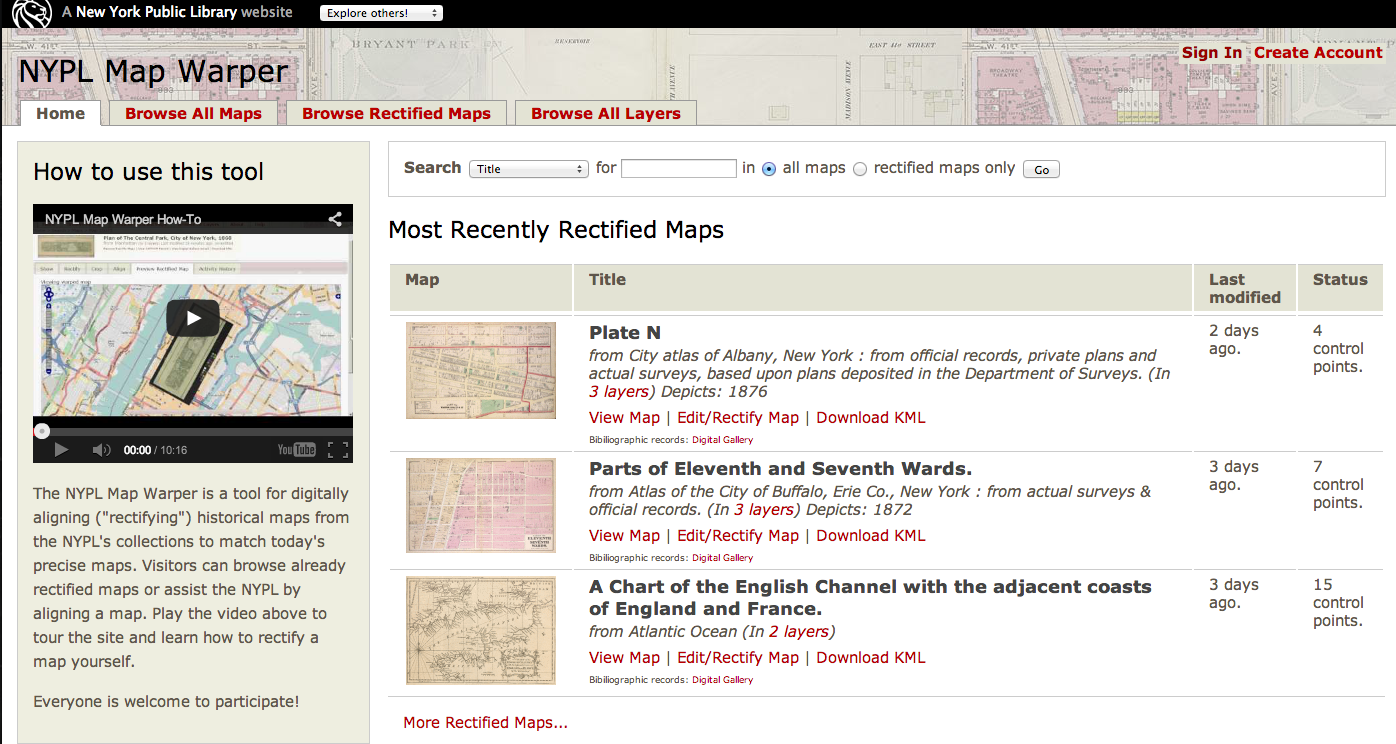Click the 4 control points status text

tap(1338, 349)
